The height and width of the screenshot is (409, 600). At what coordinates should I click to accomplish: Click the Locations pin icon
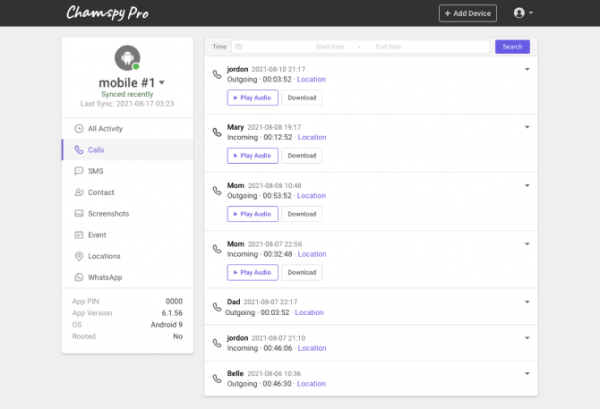click(79, 256)
